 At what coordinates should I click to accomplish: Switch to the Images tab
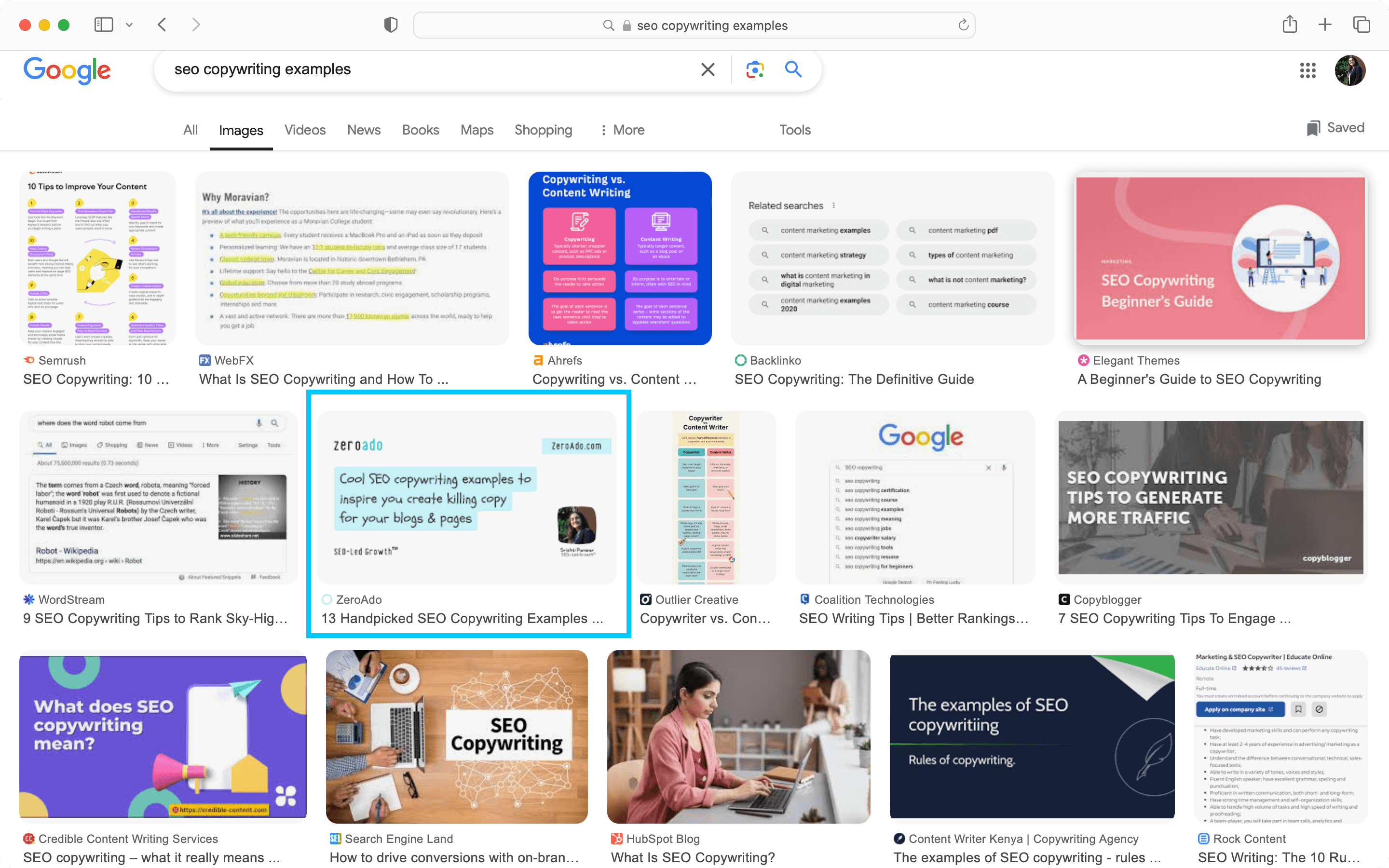241,130
